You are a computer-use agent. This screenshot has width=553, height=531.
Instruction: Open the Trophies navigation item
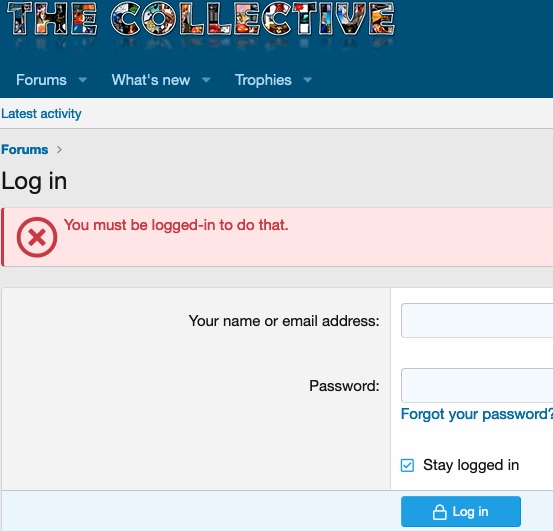tap(263, 80)
